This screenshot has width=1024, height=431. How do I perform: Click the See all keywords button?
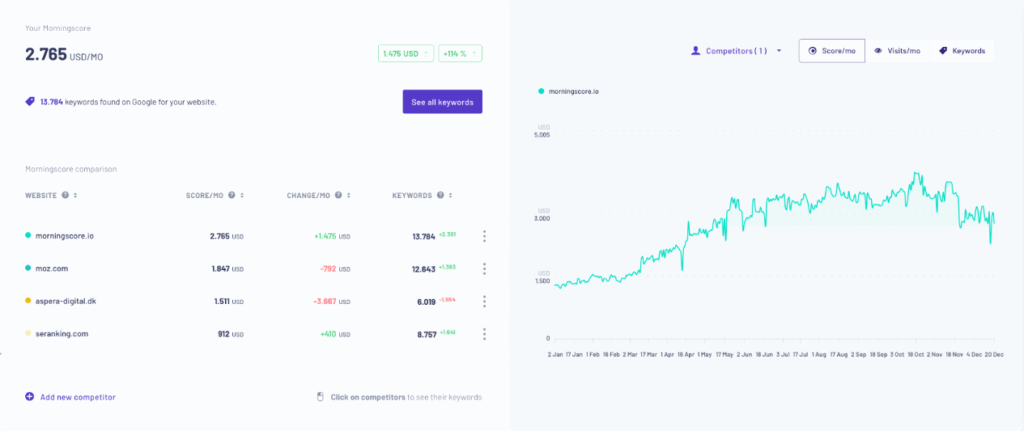(442, 101)
